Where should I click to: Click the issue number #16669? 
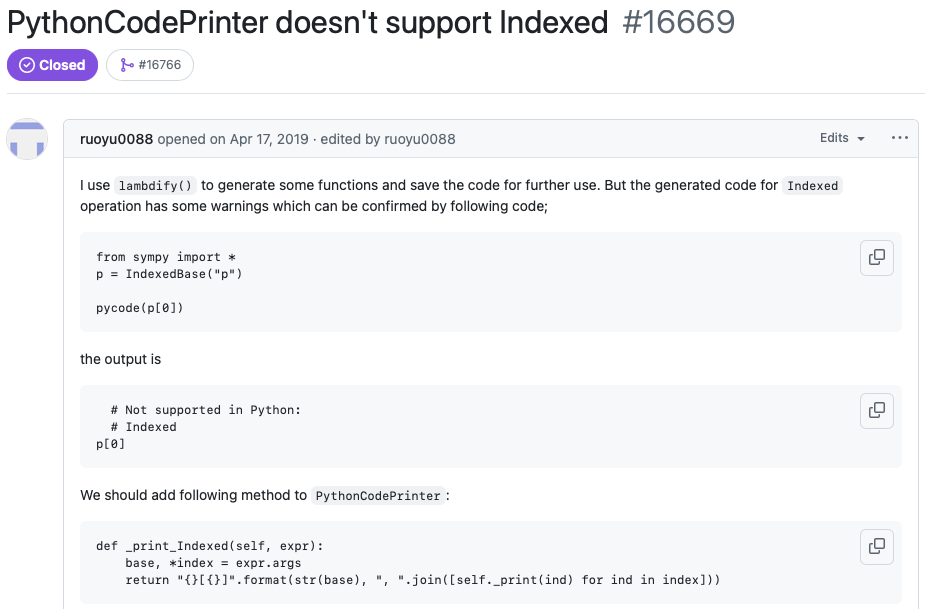coord(678,22)
